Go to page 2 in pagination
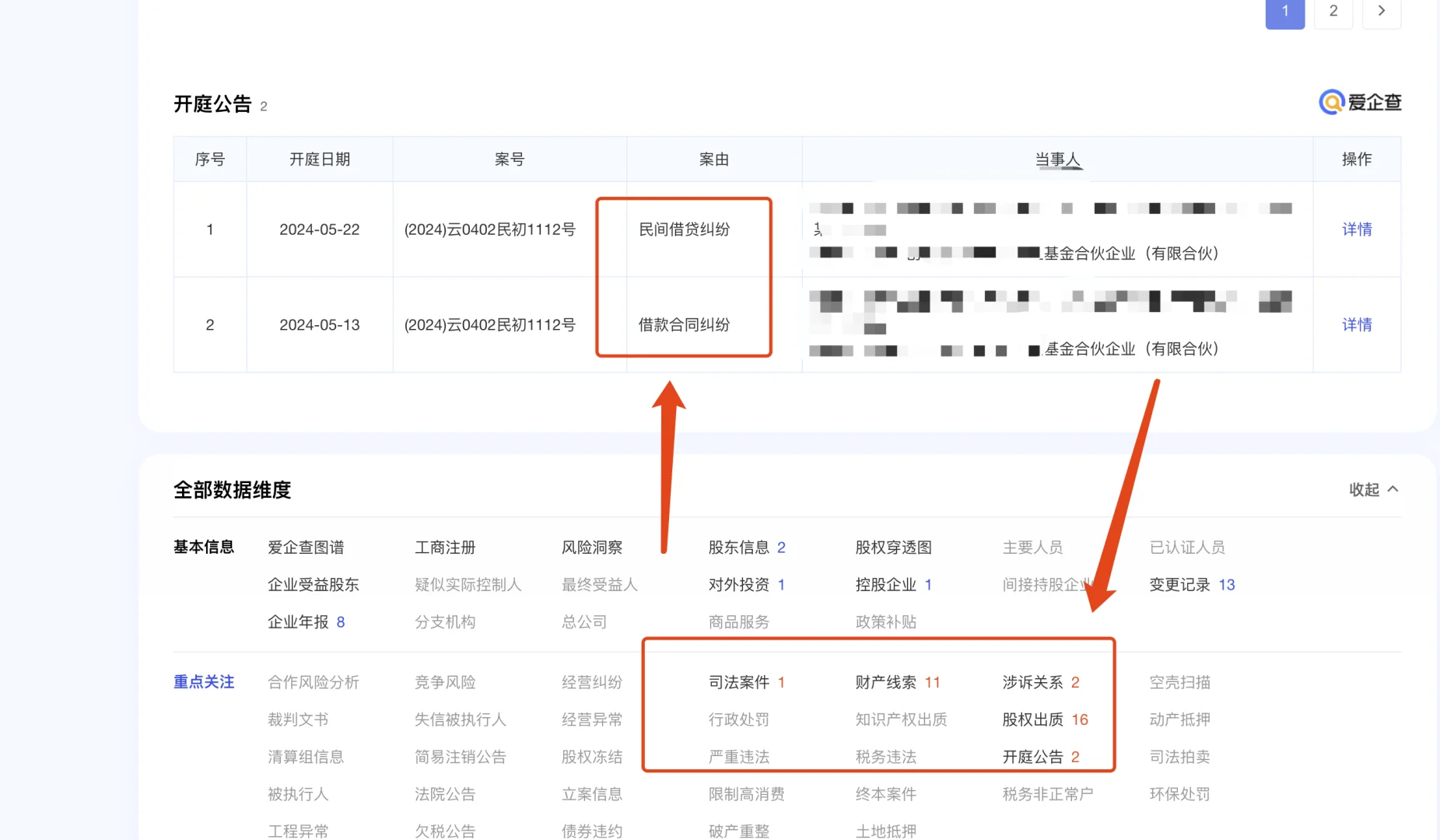The height and width of the screenshot is (840, 1440). click(x=1333, y=12)
